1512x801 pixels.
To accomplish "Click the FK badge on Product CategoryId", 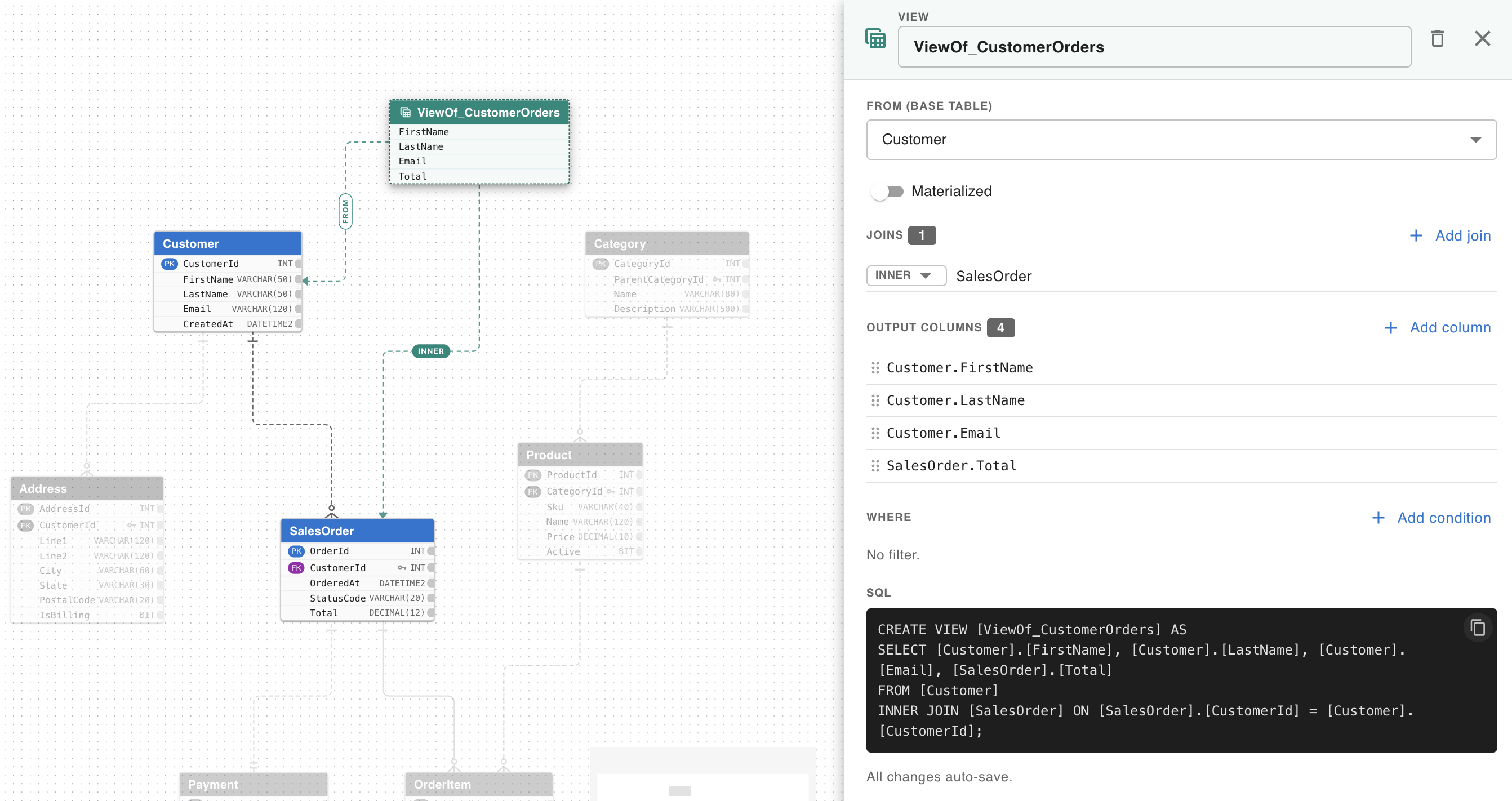I will (x=533, y=492).
